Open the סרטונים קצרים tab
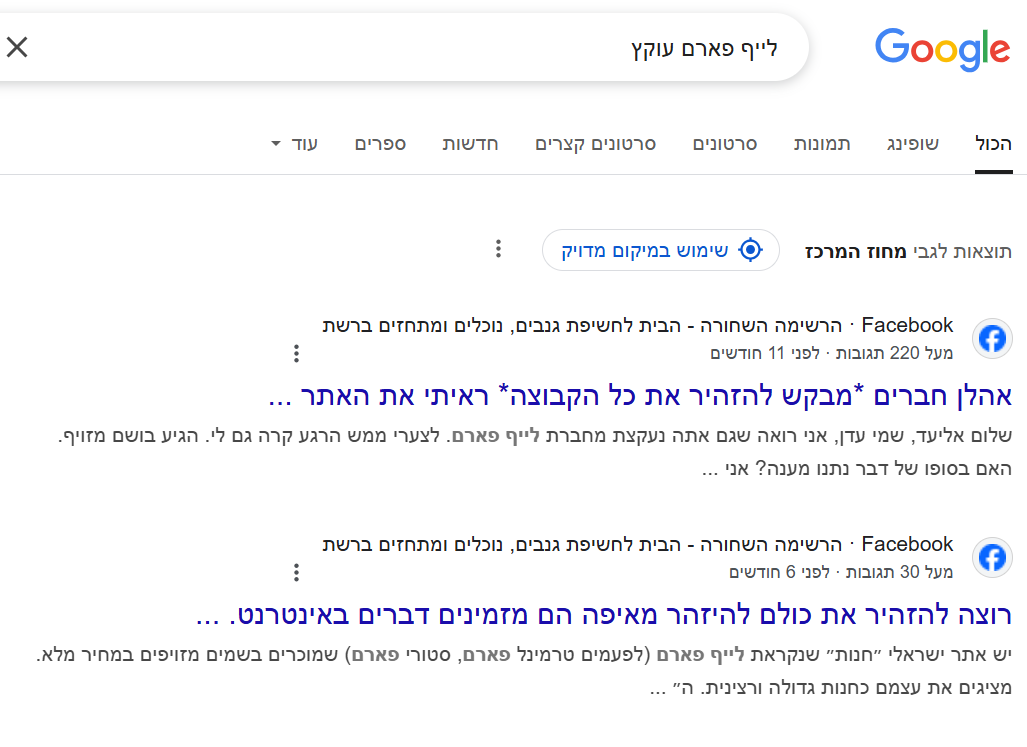 pyautogui.click(x=595, y=144)
